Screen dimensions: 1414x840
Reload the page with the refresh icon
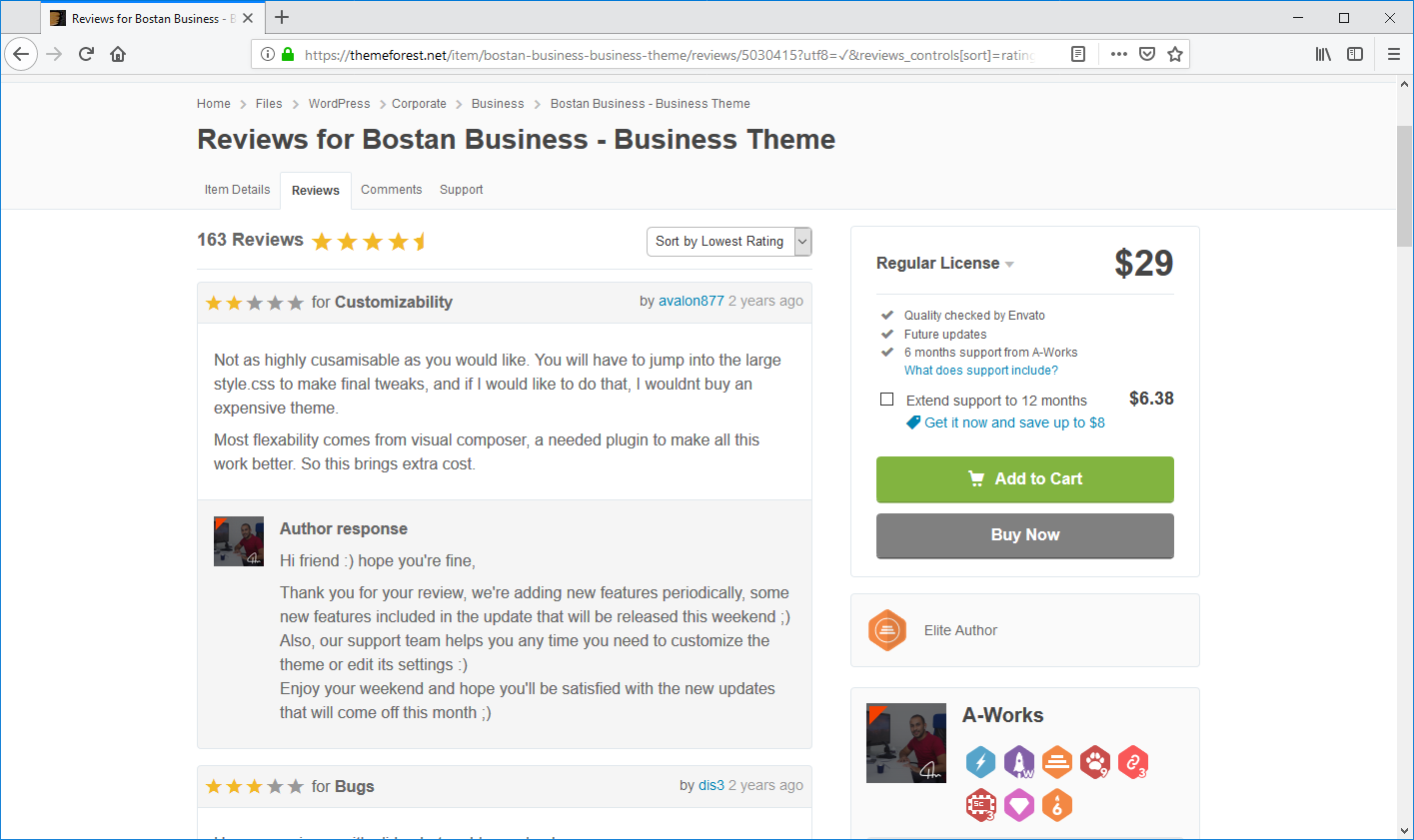click(x=86, y=54)
